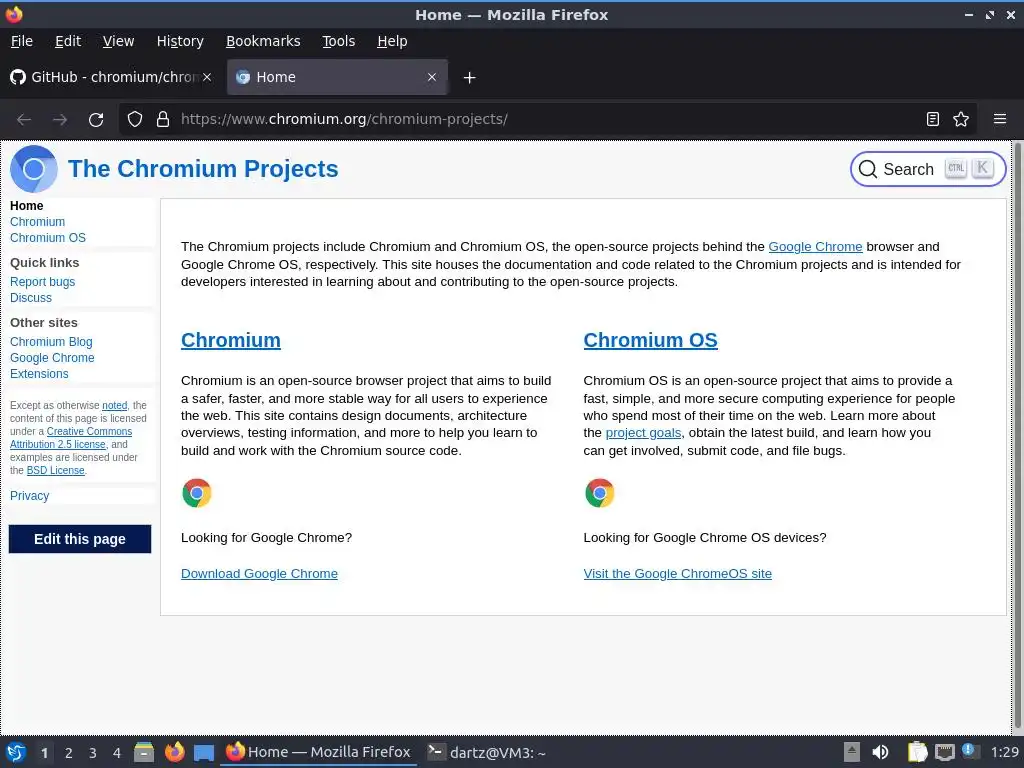Click Chromium in the sidebar navigation
Screen dimensions: 1024x768
[x=37, y=222]
